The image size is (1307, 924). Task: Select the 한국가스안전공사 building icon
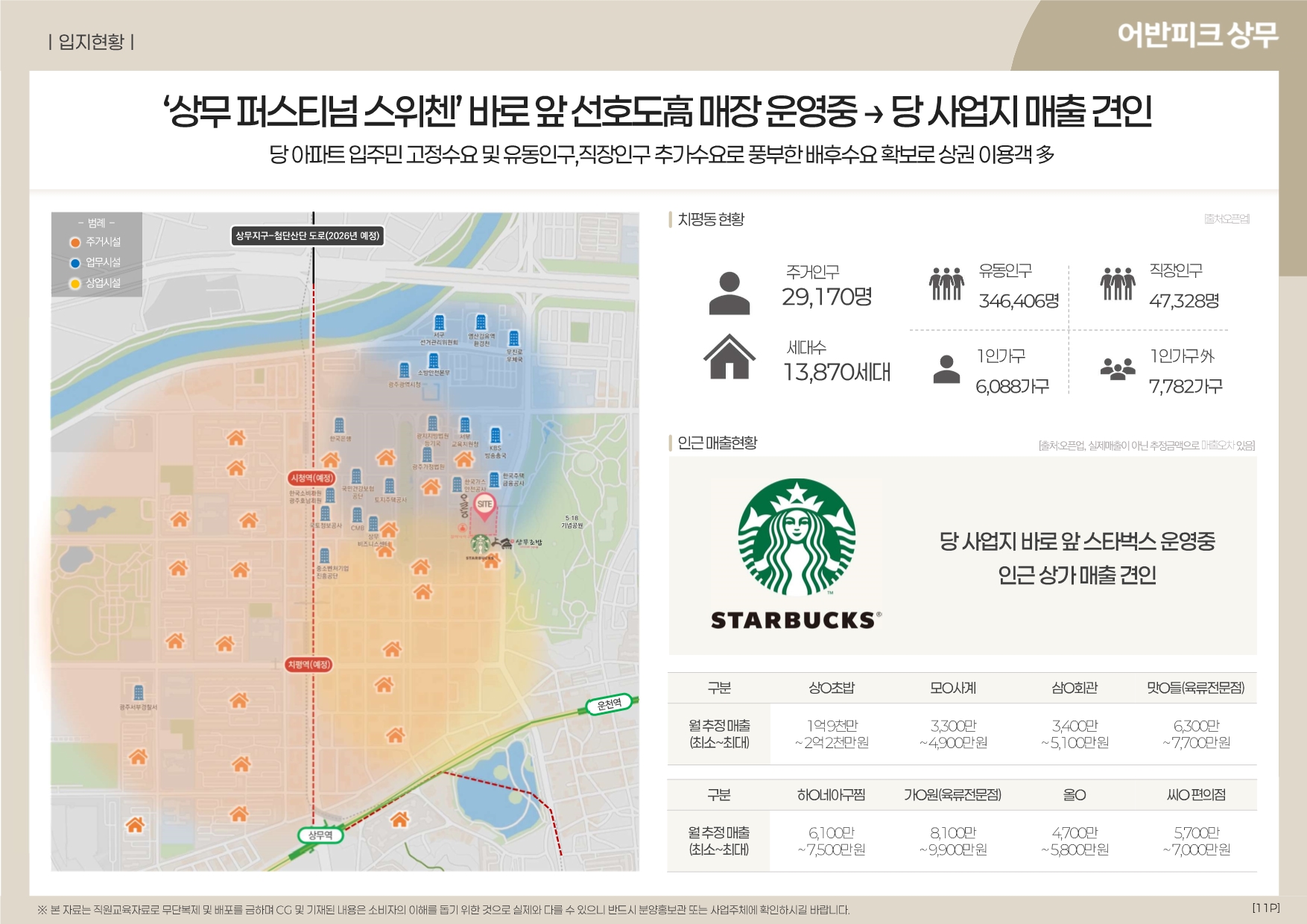pyautogui.click(x=458, y=485)
